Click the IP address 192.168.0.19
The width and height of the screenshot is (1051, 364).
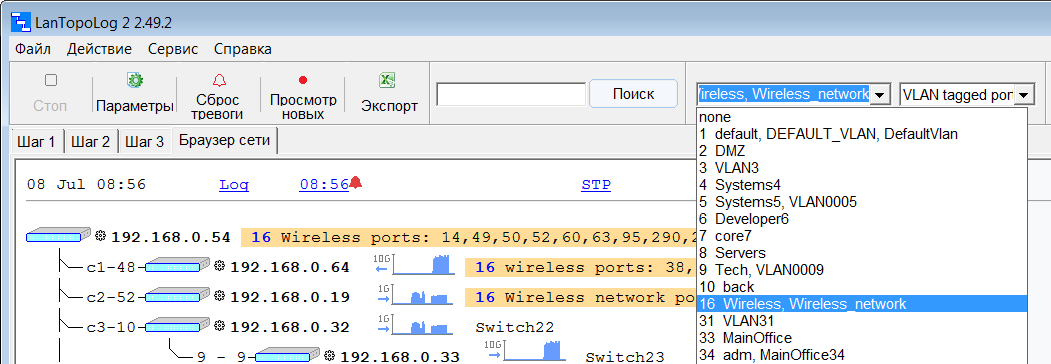[290, 298]
